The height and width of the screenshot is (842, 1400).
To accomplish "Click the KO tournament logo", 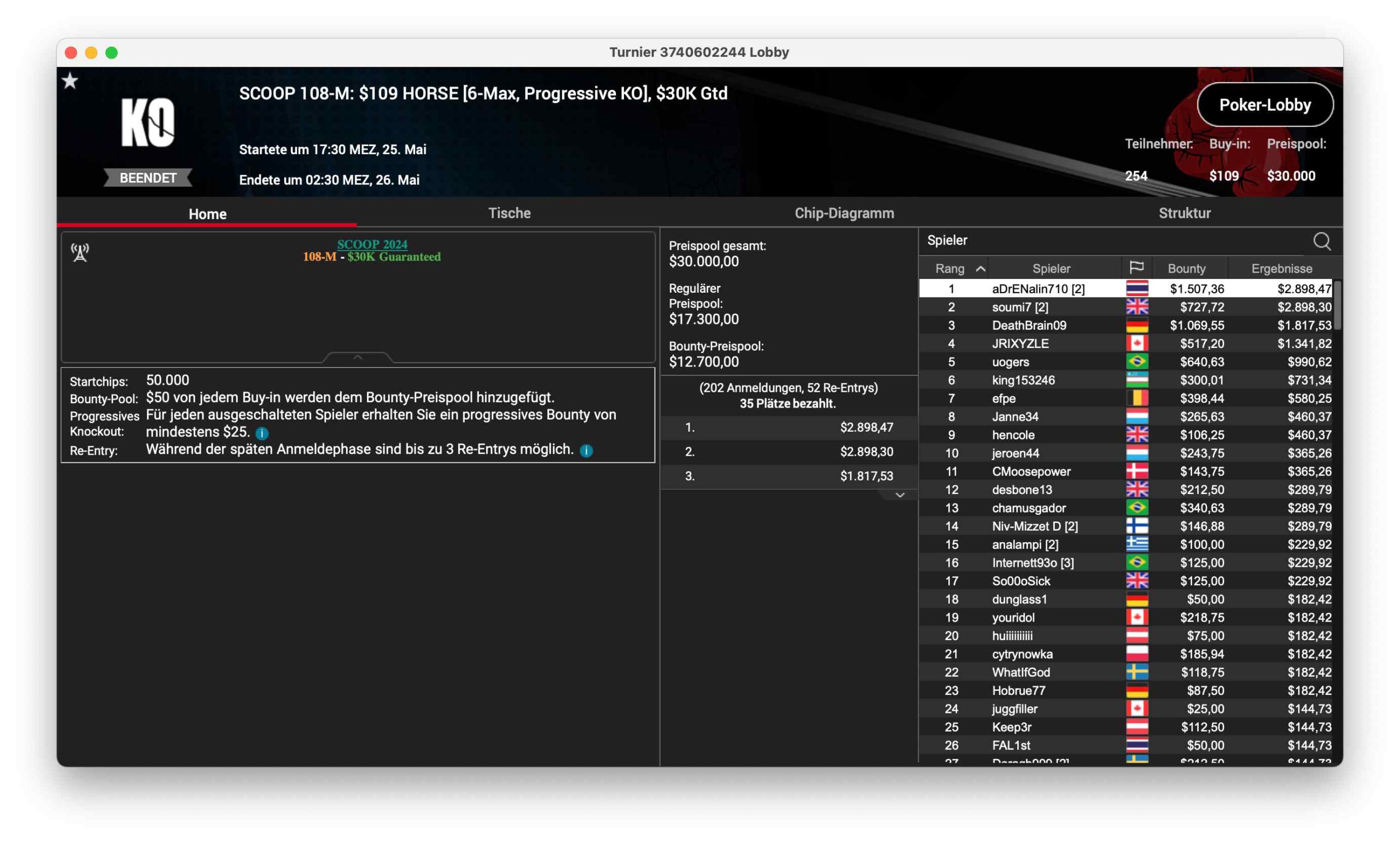I will point(148,123).
